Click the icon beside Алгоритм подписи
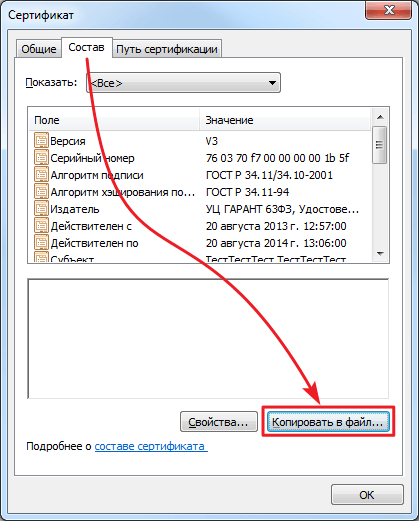 (41, 174)
